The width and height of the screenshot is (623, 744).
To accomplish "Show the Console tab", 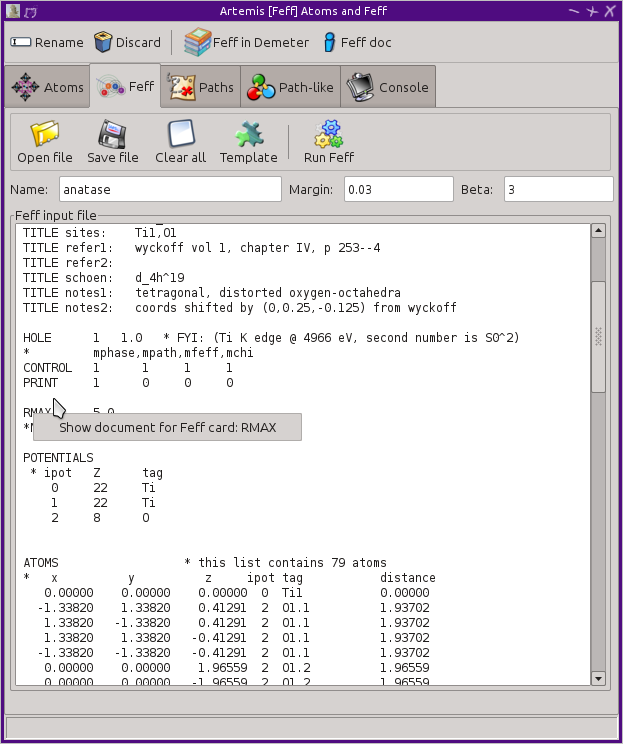I will pos(388,87).
